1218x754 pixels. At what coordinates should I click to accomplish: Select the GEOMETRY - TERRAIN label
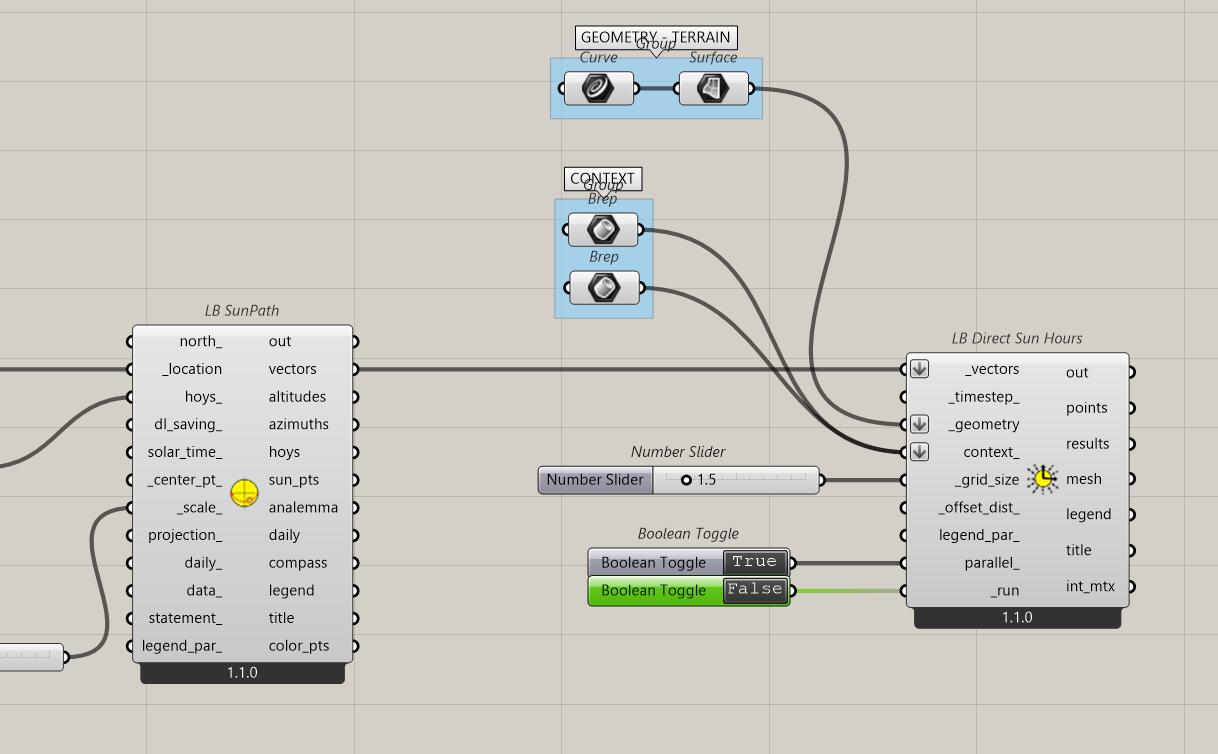click(x=657, y=38)
